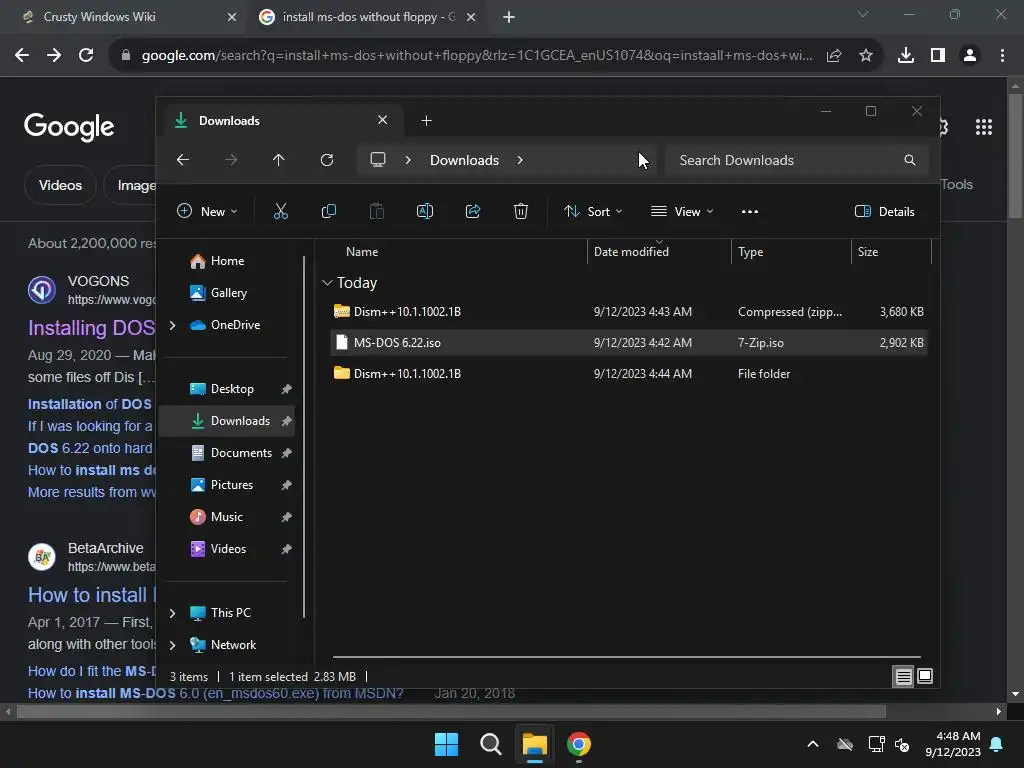Select the install ms-dos without floppy Chrome tab
Viewport: 1024px width, 768px height.
tap(368, 17)
